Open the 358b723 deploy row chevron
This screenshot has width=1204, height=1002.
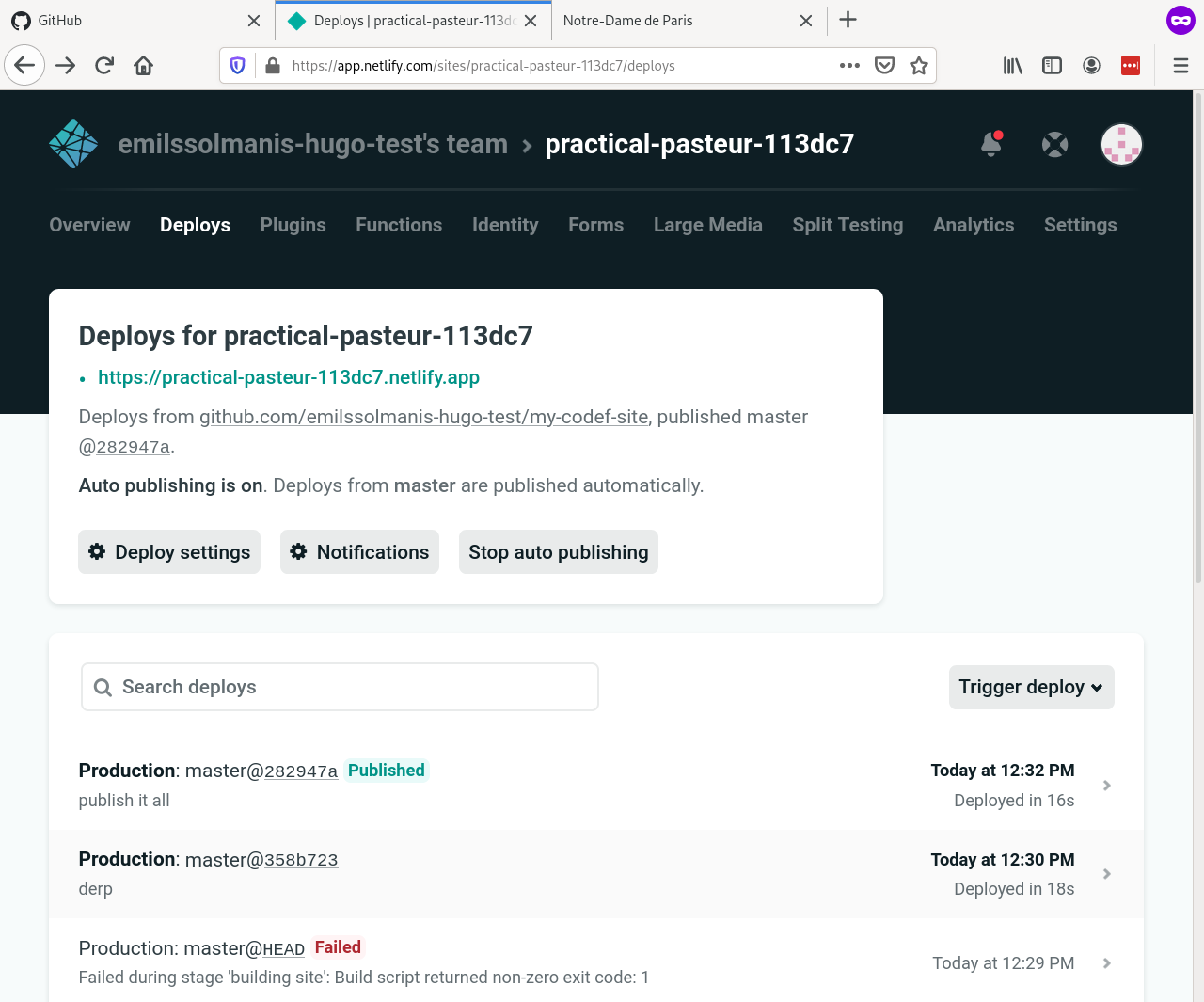click(x=1107, y=874)
